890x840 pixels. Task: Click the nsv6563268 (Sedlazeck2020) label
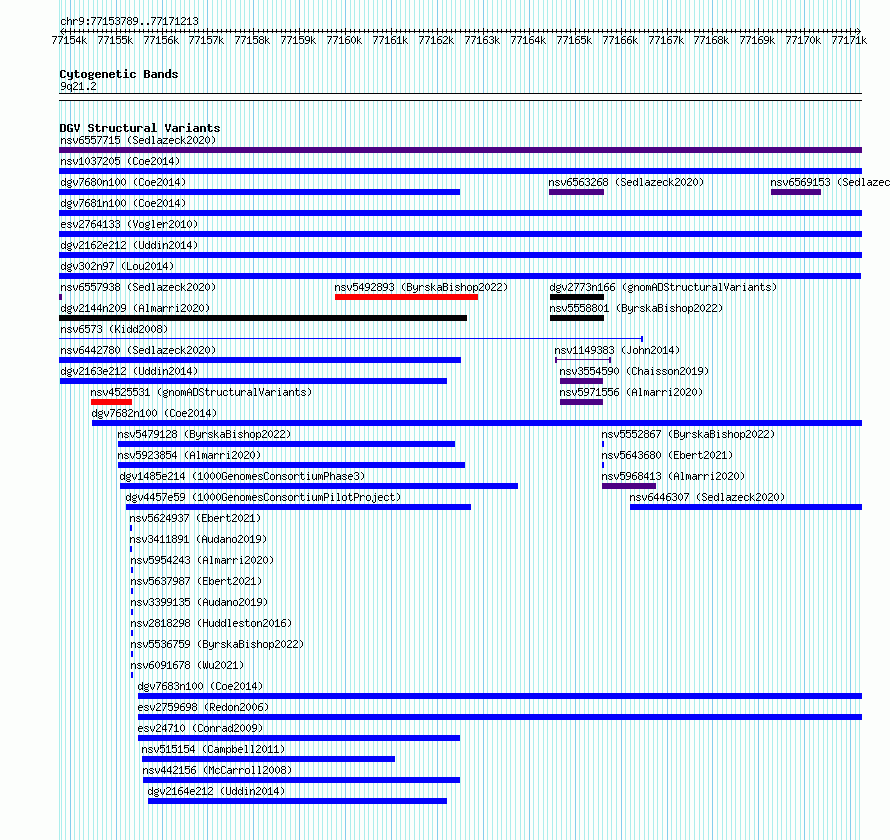click(x=626, y=182)
